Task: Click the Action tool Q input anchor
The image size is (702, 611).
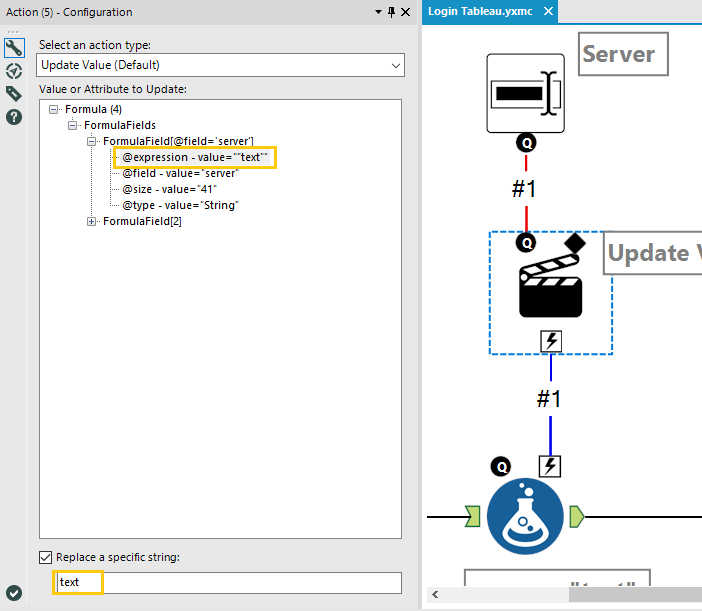Action: (x=526, y=243)
